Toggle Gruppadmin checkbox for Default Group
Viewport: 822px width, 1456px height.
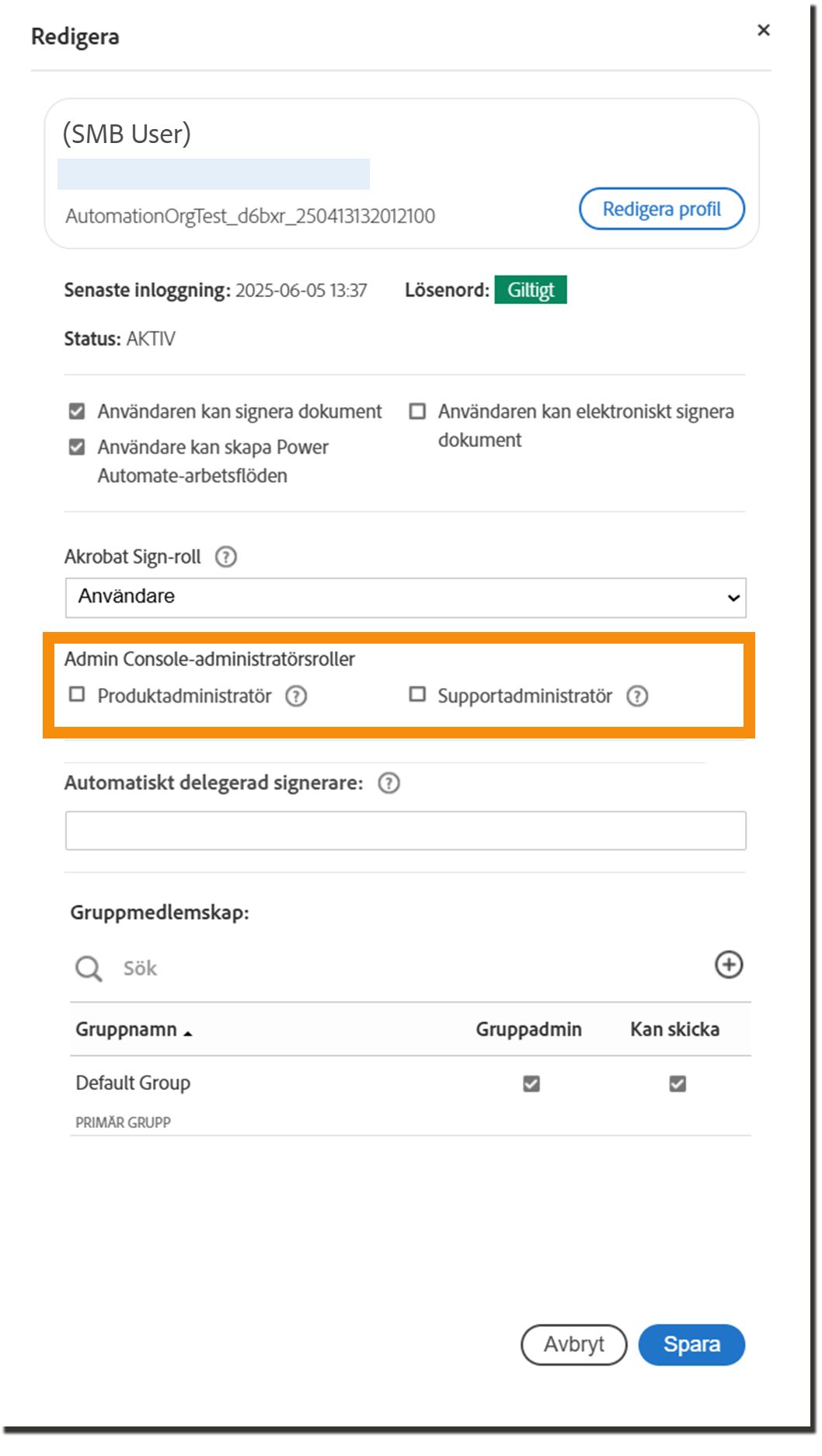[531, 1084]
